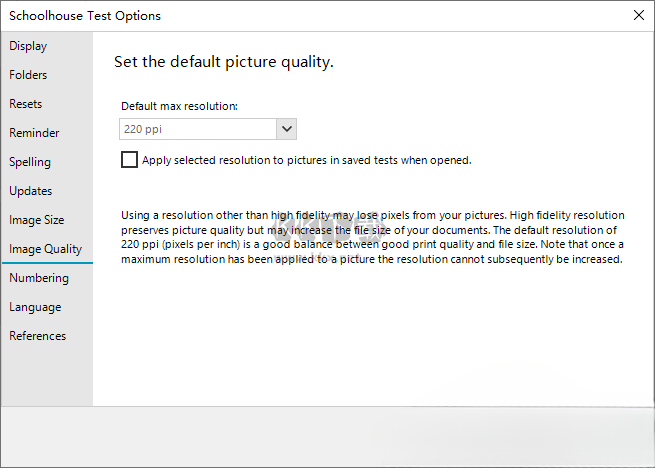Switch to the Updates tab
The image size is (655, 468).
click(31, 191)
